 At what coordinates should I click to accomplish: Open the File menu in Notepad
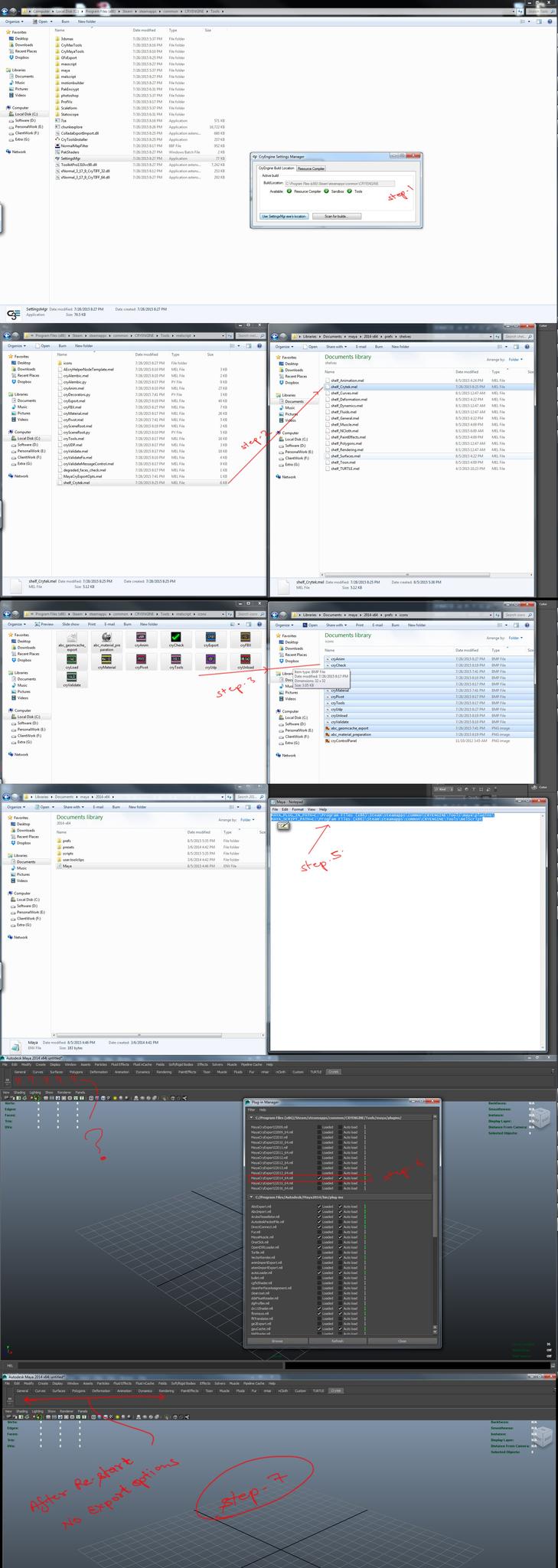[x=276, y=808]
